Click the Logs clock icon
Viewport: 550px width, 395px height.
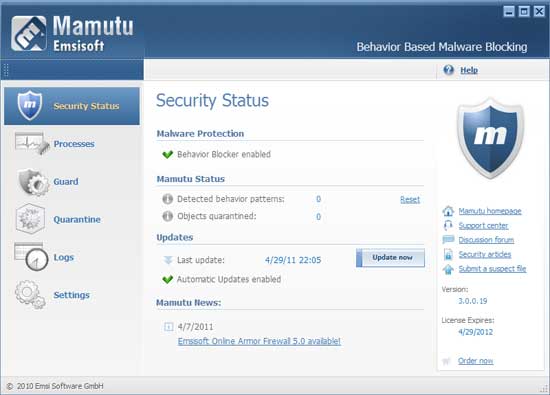(x=31, y=257)
